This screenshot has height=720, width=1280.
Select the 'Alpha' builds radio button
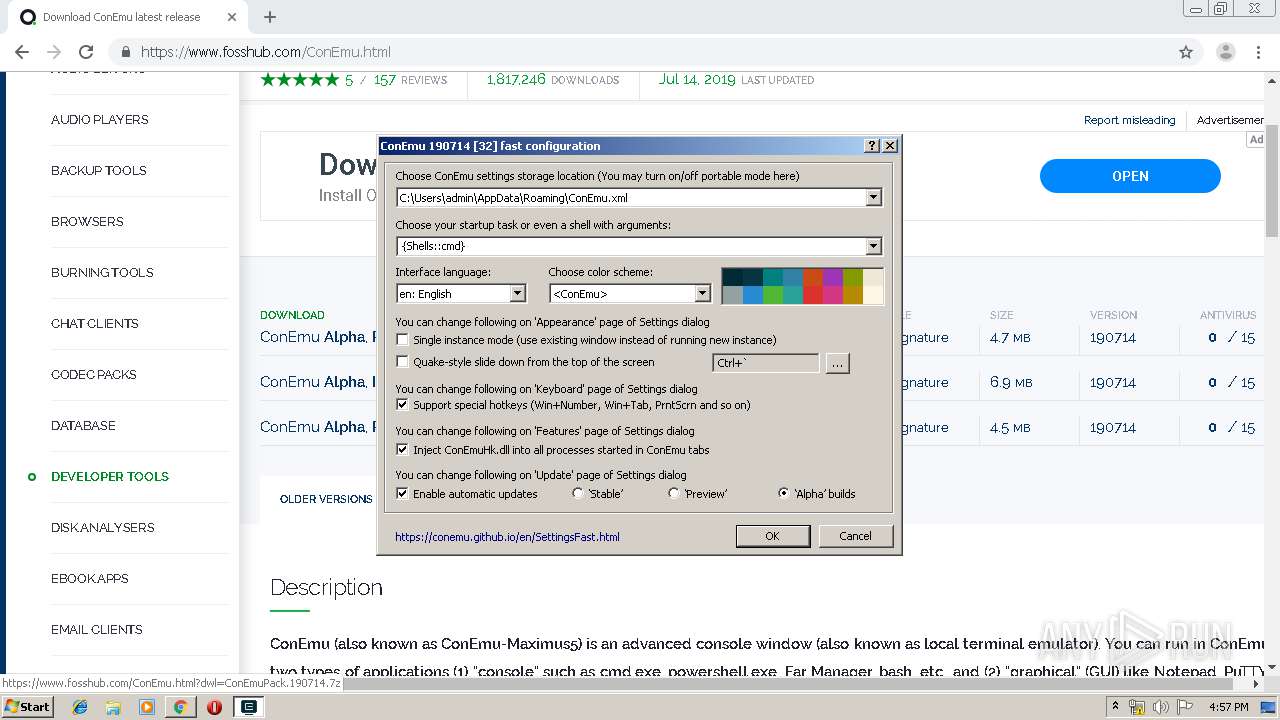[x=784, y=493]
